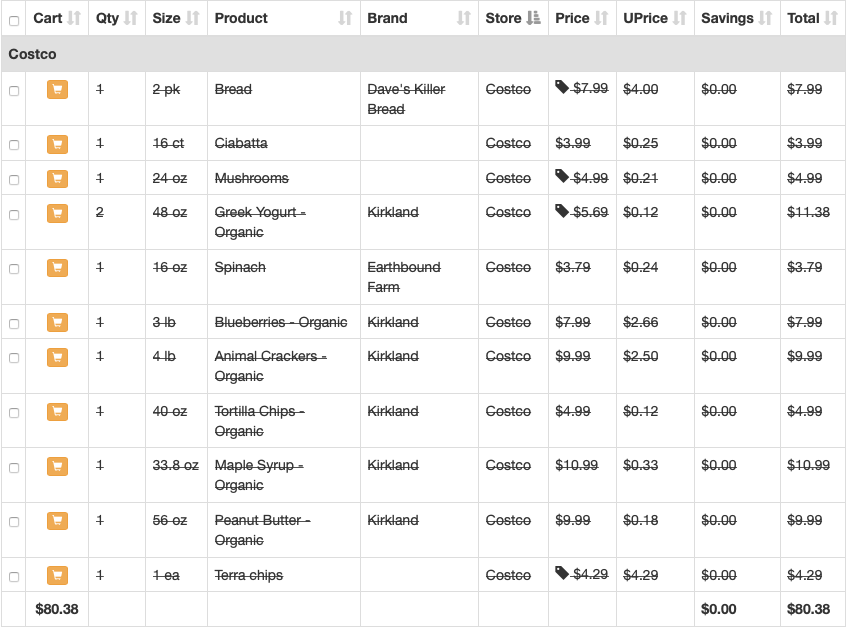Click the price tag icon for Mushrooms price
848x627 pixels.
point(562,177)
